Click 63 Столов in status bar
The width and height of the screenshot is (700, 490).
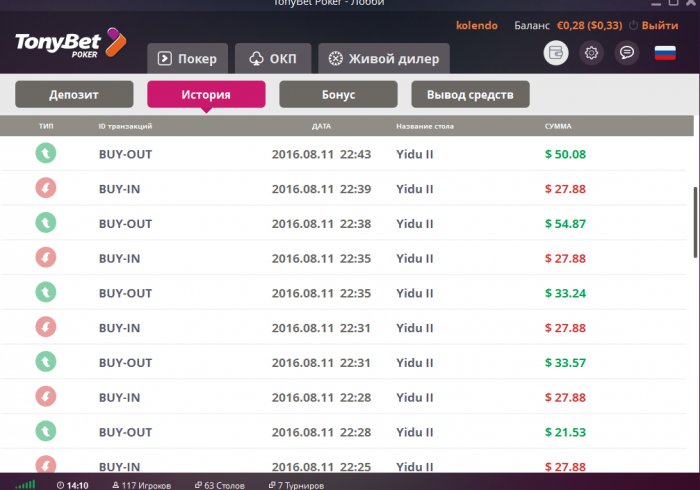220,485
